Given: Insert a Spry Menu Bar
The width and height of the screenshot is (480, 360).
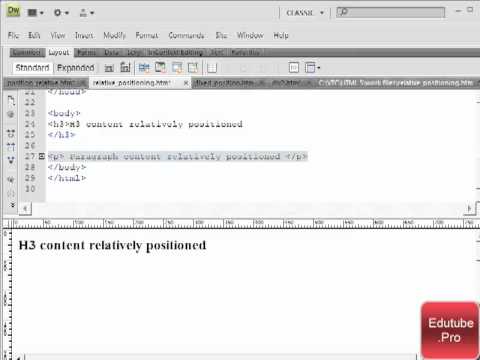Looking at the screenshot, I should point(144,68).
